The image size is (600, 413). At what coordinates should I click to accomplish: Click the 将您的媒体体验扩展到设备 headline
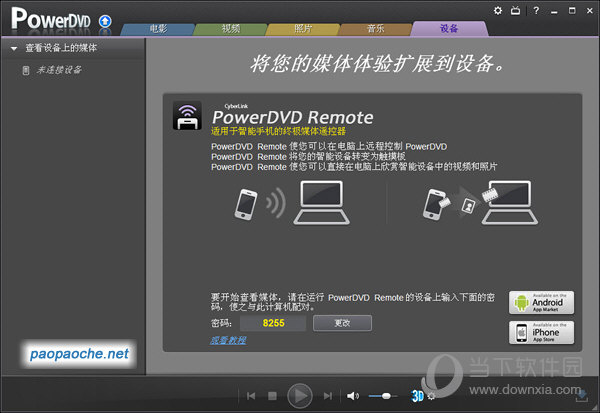378,64
